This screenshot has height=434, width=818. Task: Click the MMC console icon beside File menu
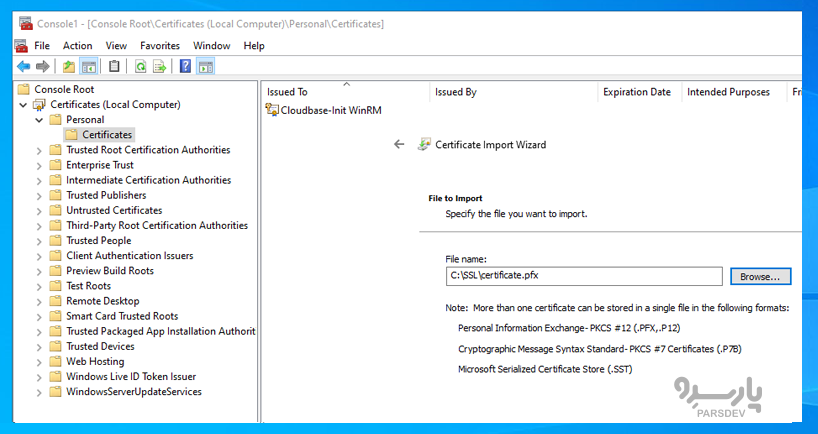coord(21,46)
